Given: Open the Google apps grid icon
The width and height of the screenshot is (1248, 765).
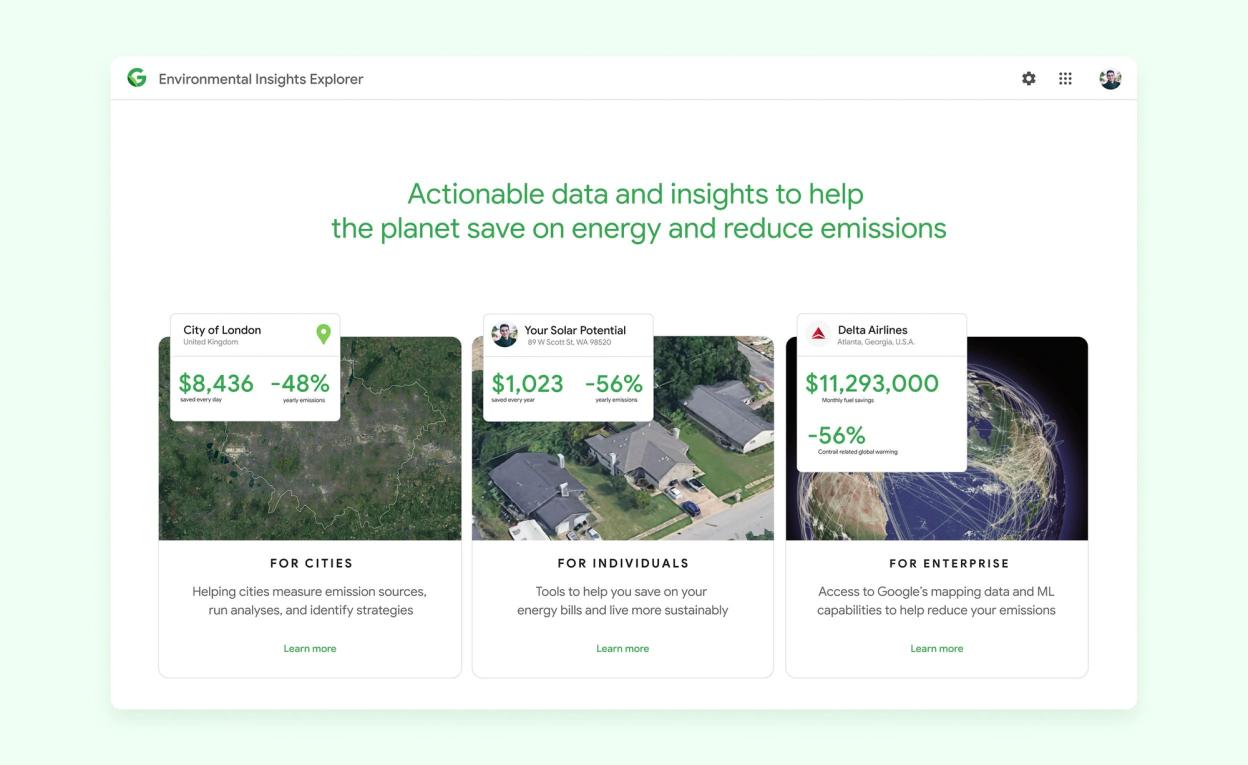Looking at the screenshot, I should click(1065, 78).
